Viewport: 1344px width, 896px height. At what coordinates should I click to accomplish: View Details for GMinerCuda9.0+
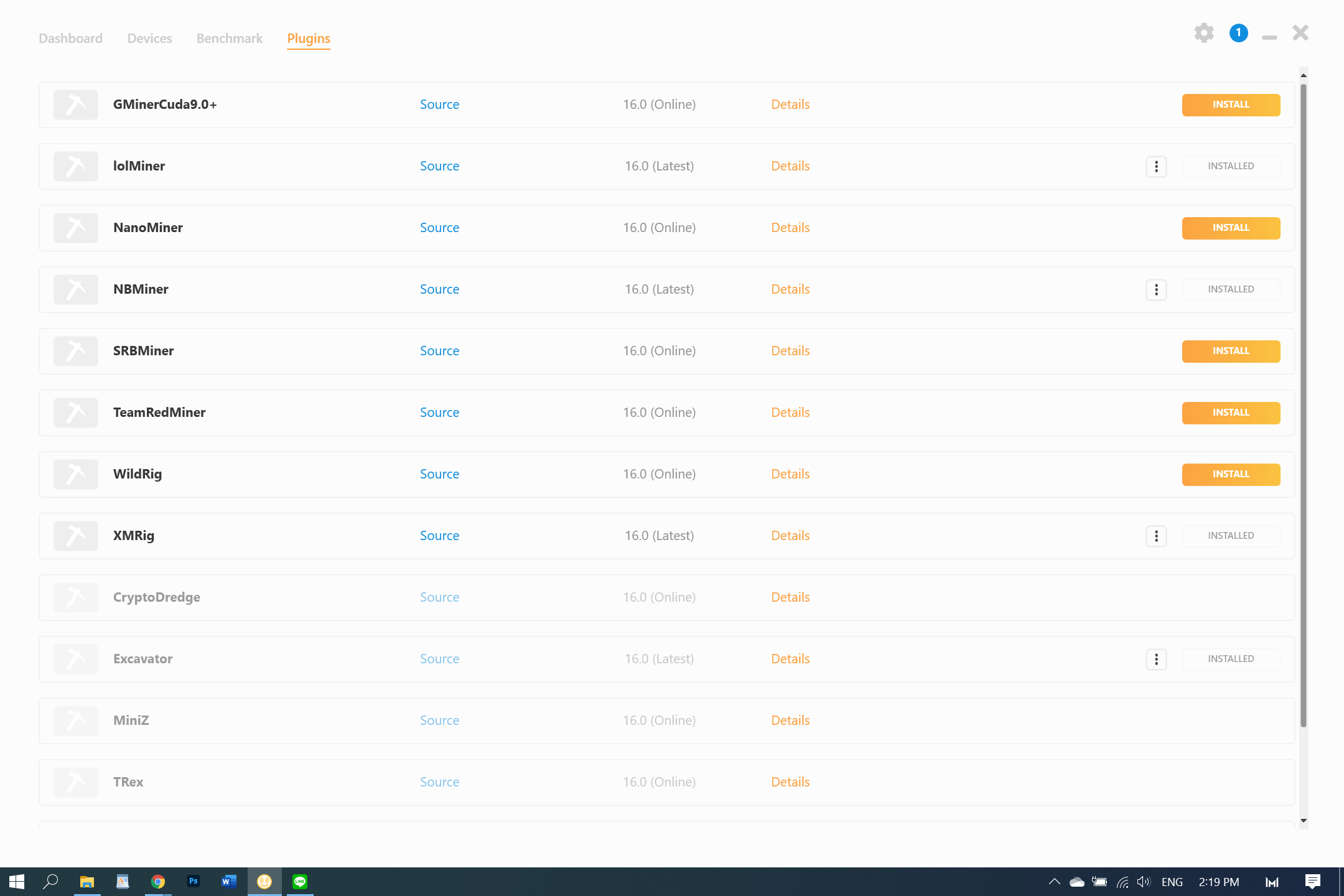pyautogui.click(x=790, y=105)
